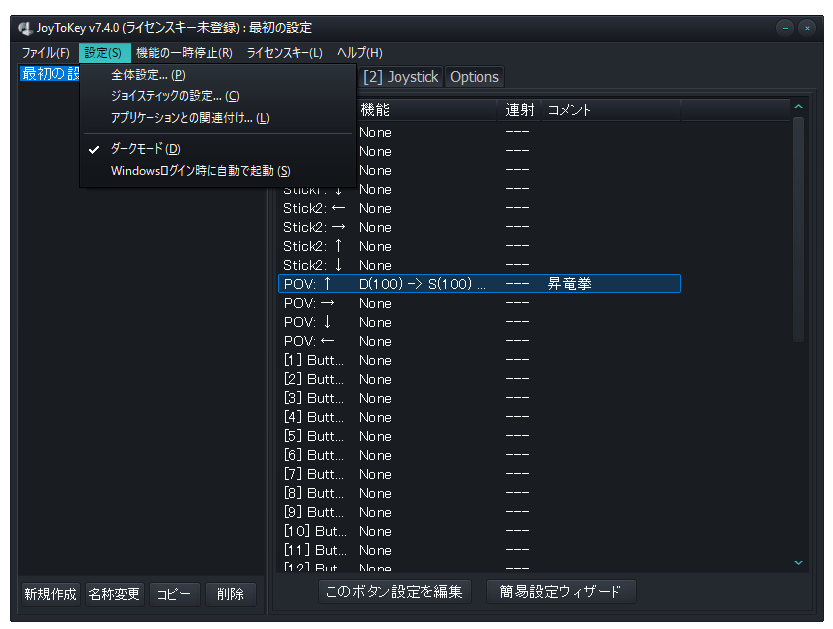Click このボタン設定を編集 button
Viewport: 833px width, 629px height.
[x=394, y=592]
